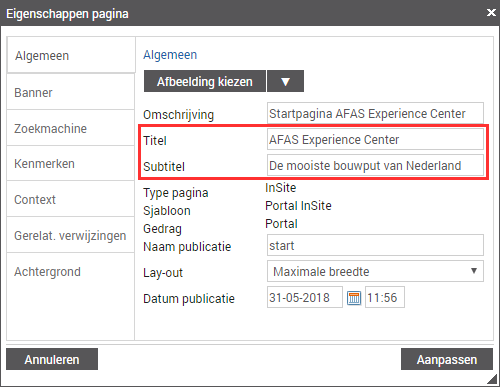Open Gerelat. verwijzingen tab
500x387 pixels.
pos(70,235)
